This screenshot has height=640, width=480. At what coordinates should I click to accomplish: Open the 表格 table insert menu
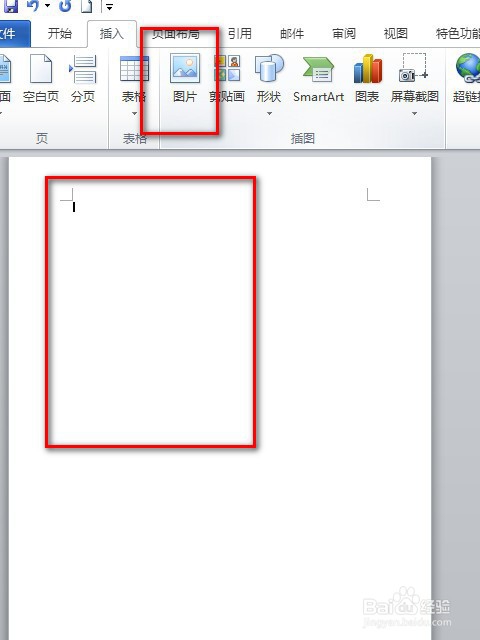pyautogui.click(x=134, y=80)
